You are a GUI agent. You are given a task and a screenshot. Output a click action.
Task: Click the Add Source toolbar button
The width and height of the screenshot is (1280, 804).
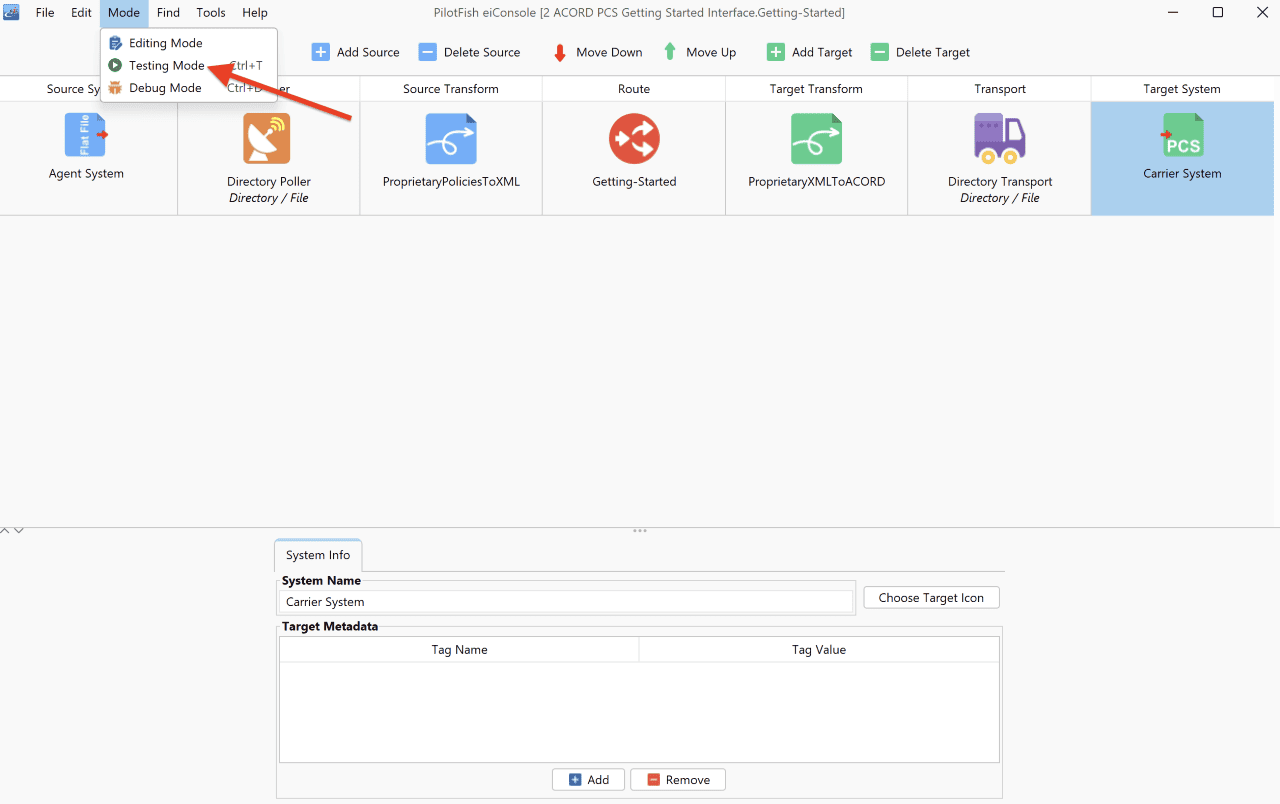(x=356, y=52)
